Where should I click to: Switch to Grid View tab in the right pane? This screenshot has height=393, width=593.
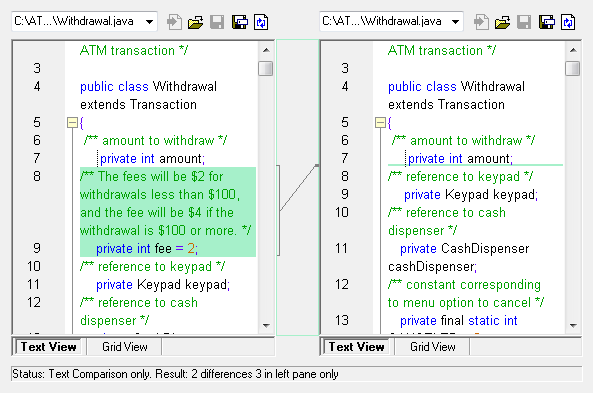tap(433, 347)
